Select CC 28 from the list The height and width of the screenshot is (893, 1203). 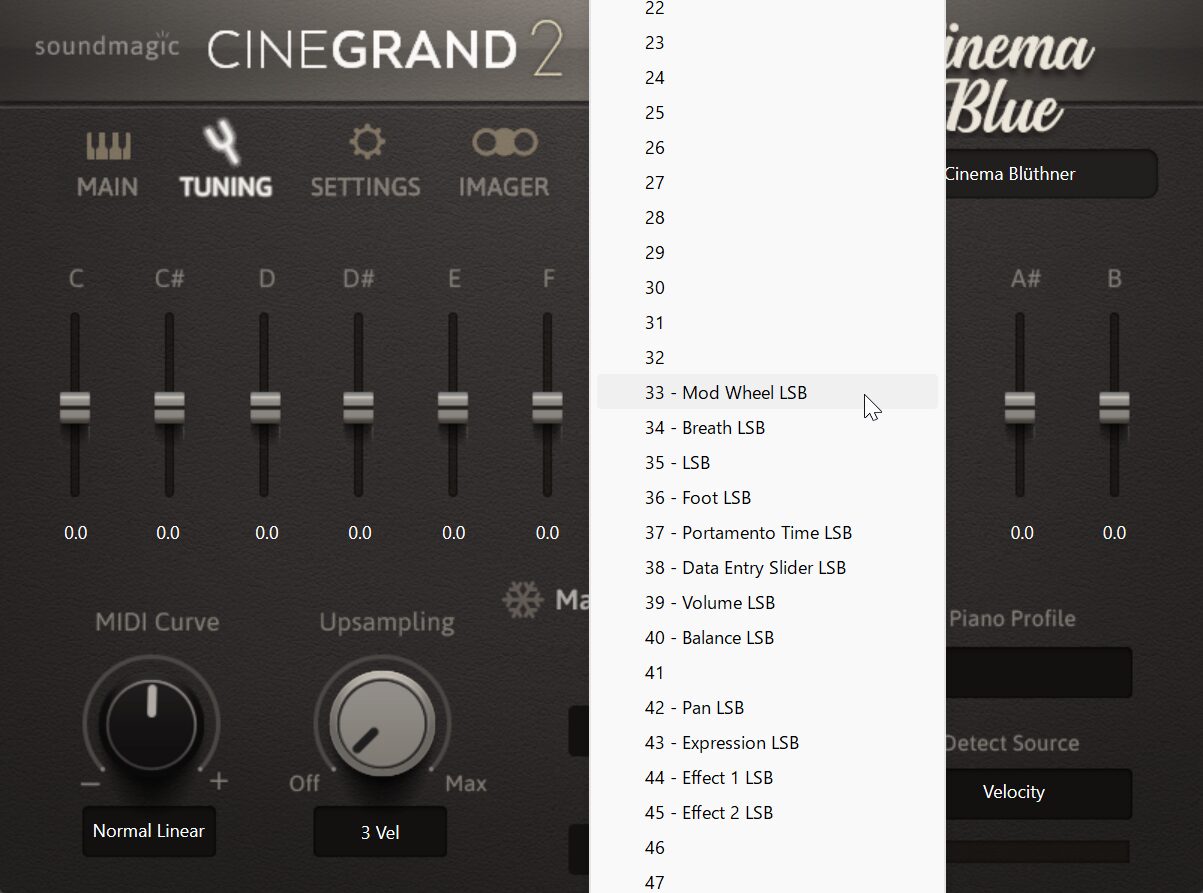767,218
